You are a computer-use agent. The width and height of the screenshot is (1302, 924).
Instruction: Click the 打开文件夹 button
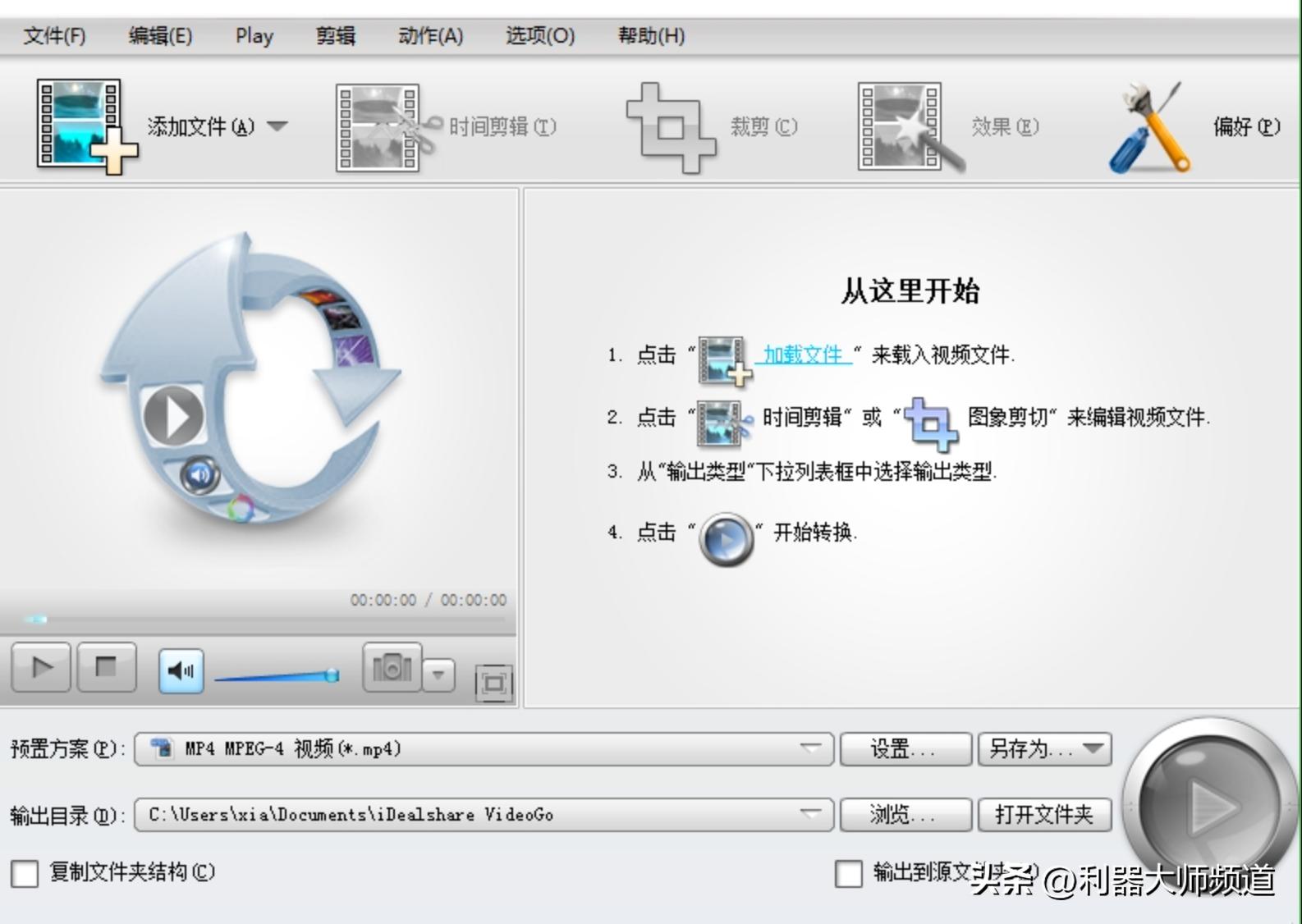click(1045, 815)
